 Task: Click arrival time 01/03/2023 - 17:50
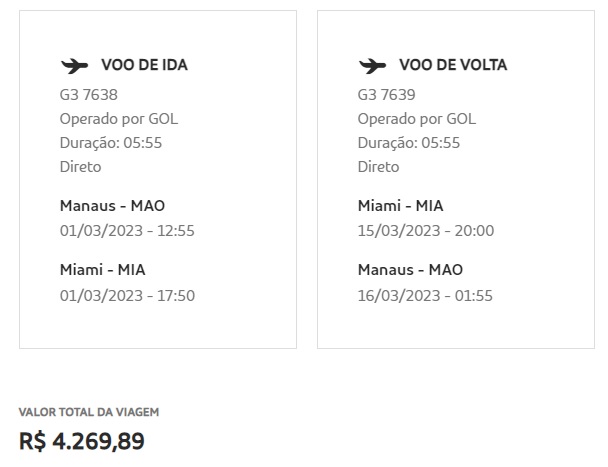tap(127, 295)
